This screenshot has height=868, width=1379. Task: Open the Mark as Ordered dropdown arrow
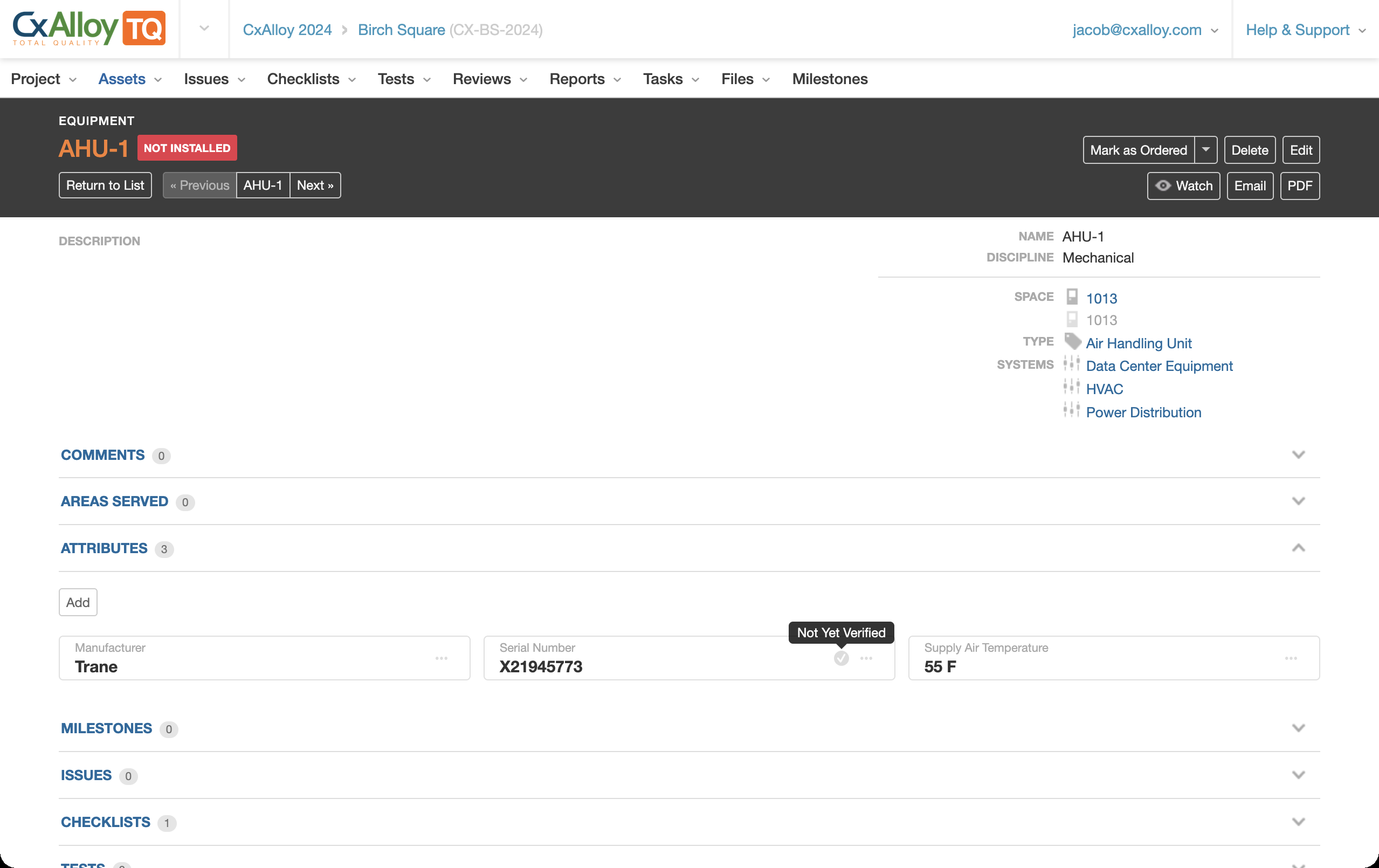tap(1206, 149)
